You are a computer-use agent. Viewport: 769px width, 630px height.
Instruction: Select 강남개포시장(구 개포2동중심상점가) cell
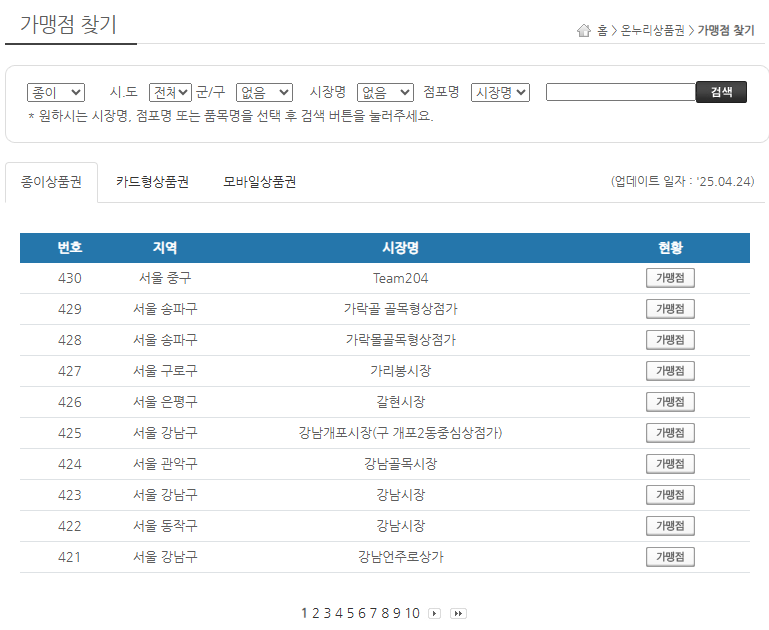coord(401,433)
